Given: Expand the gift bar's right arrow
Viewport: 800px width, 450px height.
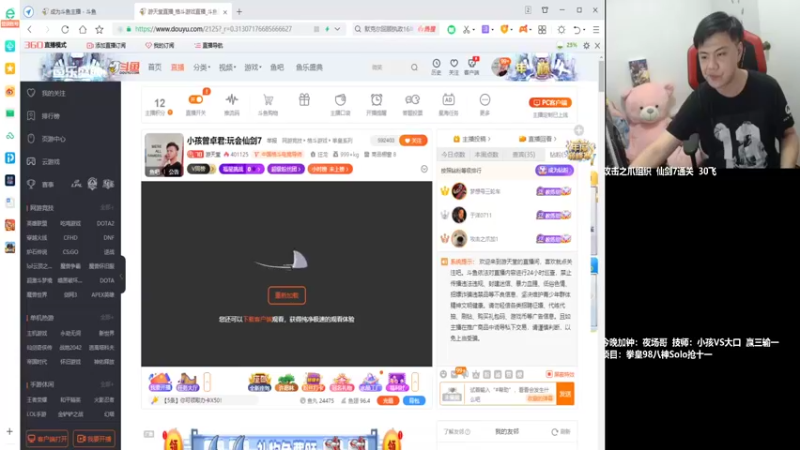Looking at the screenshot, I should [x=415, y=382].
